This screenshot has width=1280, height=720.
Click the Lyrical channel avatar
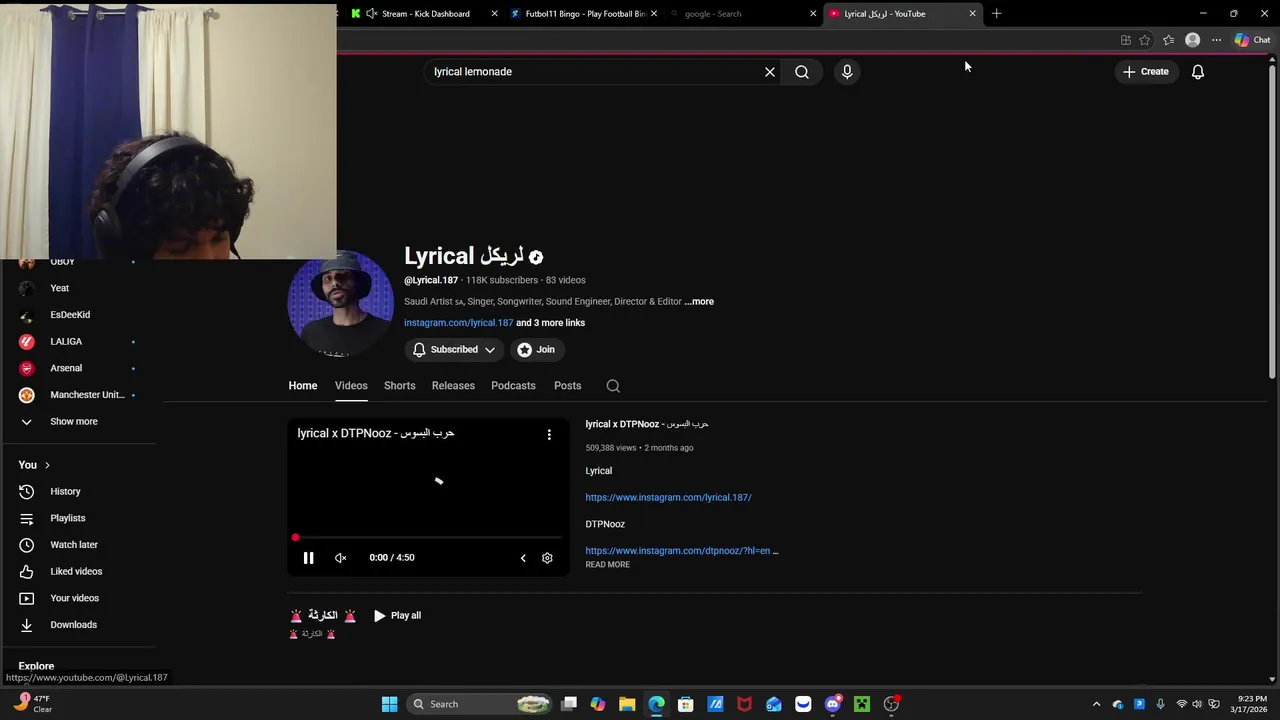341,304
